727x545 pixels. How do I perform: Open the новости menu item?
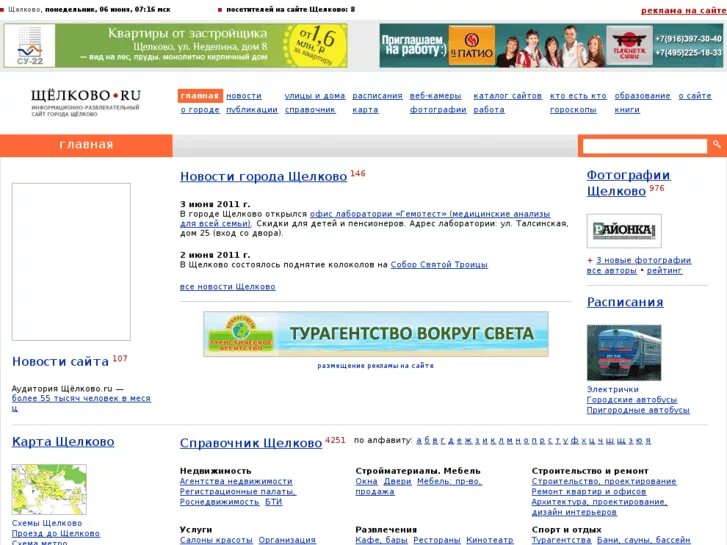pos(244,96)
